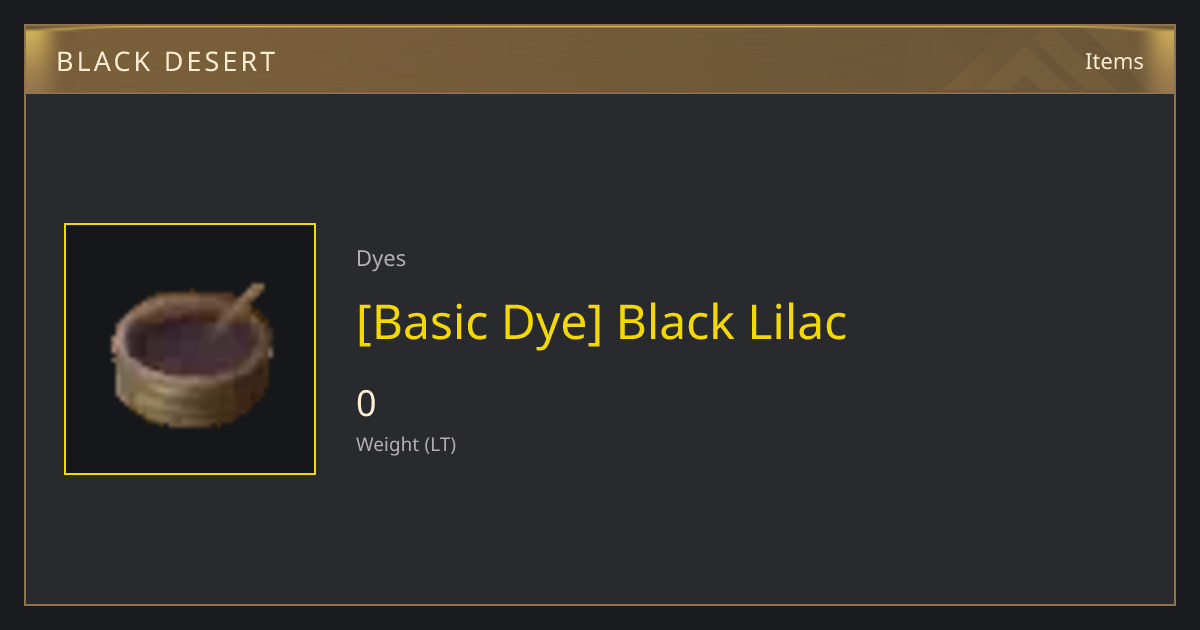Image resolution: width=1200 pixels, height=630 pixels.
Task: Click the Weight (LT) label
Action: point(406,444)
